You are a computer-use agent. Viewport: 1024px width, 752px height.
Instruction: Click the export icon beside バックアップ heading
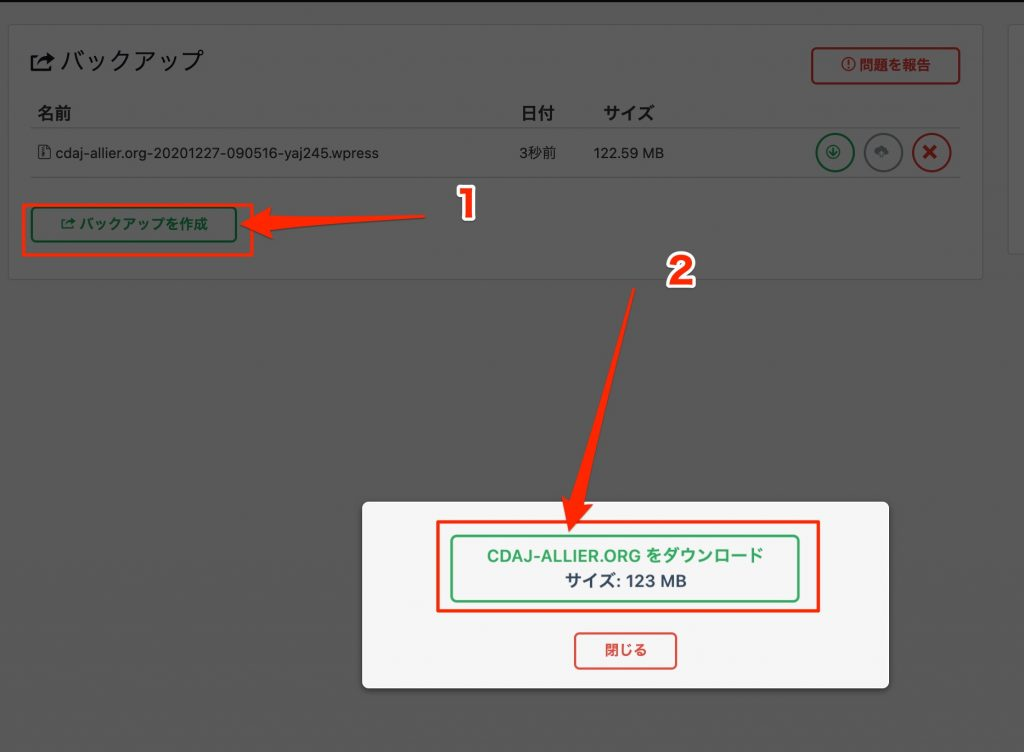click(x=42, y=62)
